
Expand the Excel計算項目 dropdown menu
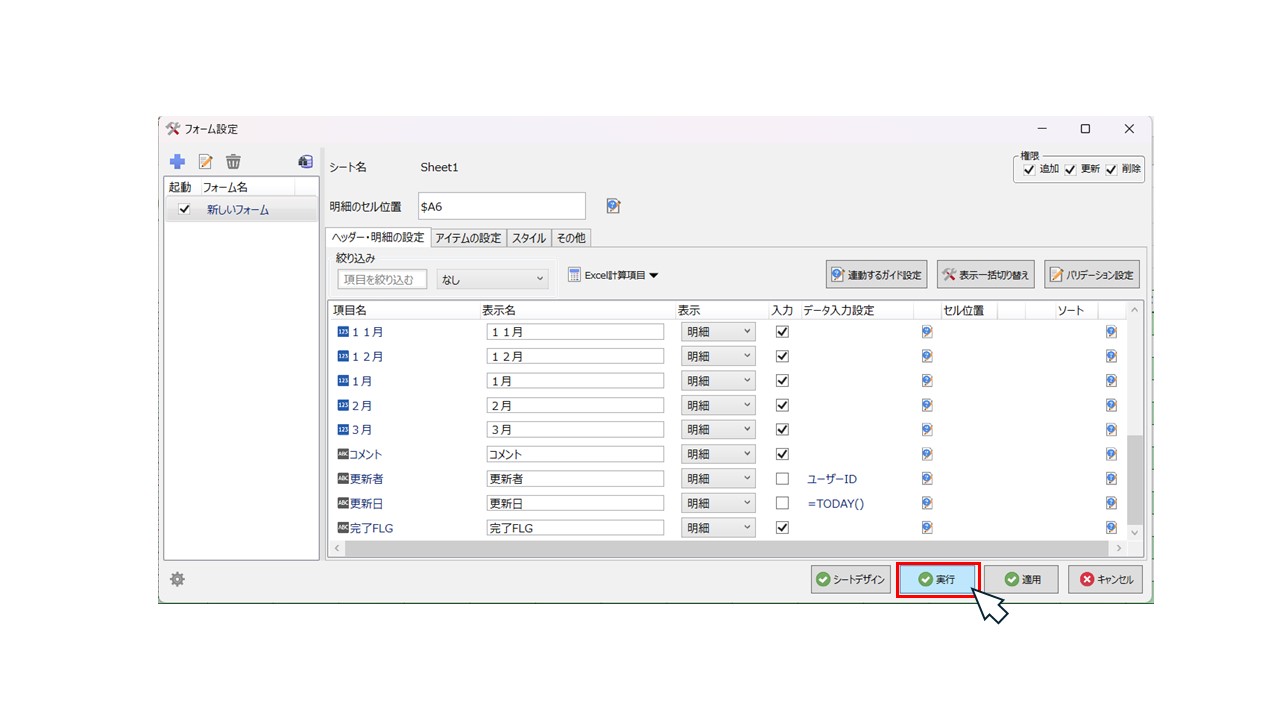pyautogui.click(x=613, y=275)
